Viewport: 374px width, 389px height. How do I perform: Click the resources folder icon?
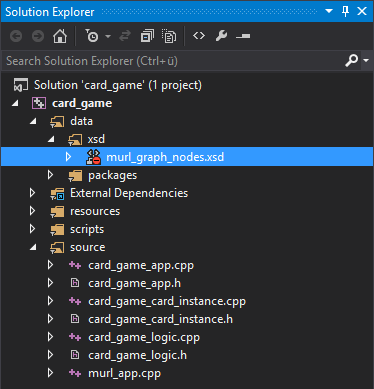click(57, 212)
